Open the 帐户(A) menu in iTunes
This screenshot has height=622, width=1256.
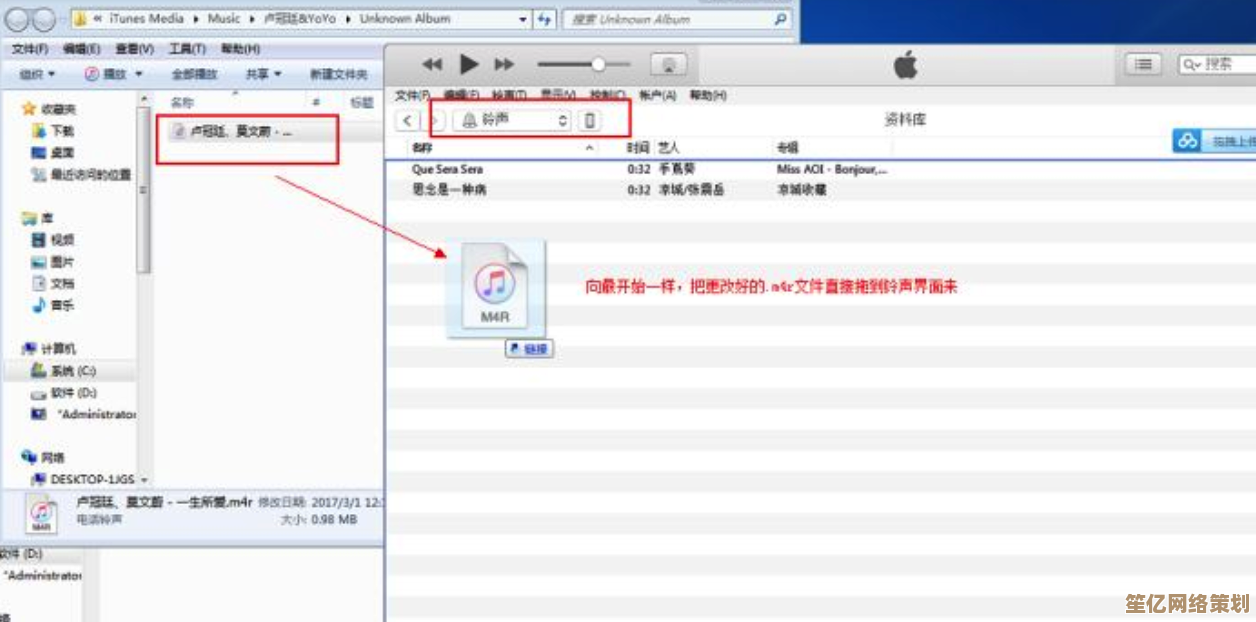point(657,95)
